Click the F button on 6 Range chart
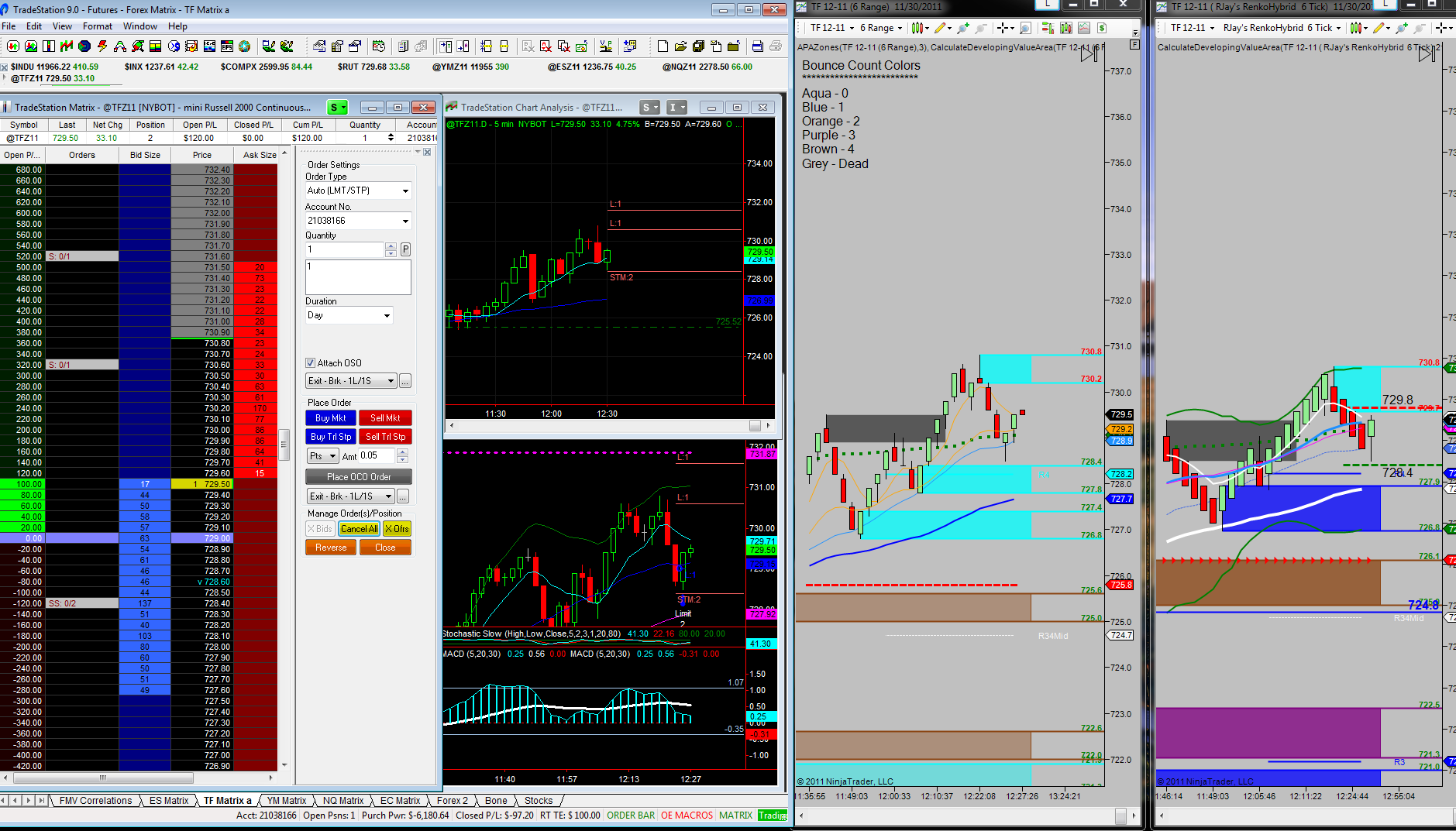The height and width of the screenshot is (831, 1456). tap(1134, 45)
